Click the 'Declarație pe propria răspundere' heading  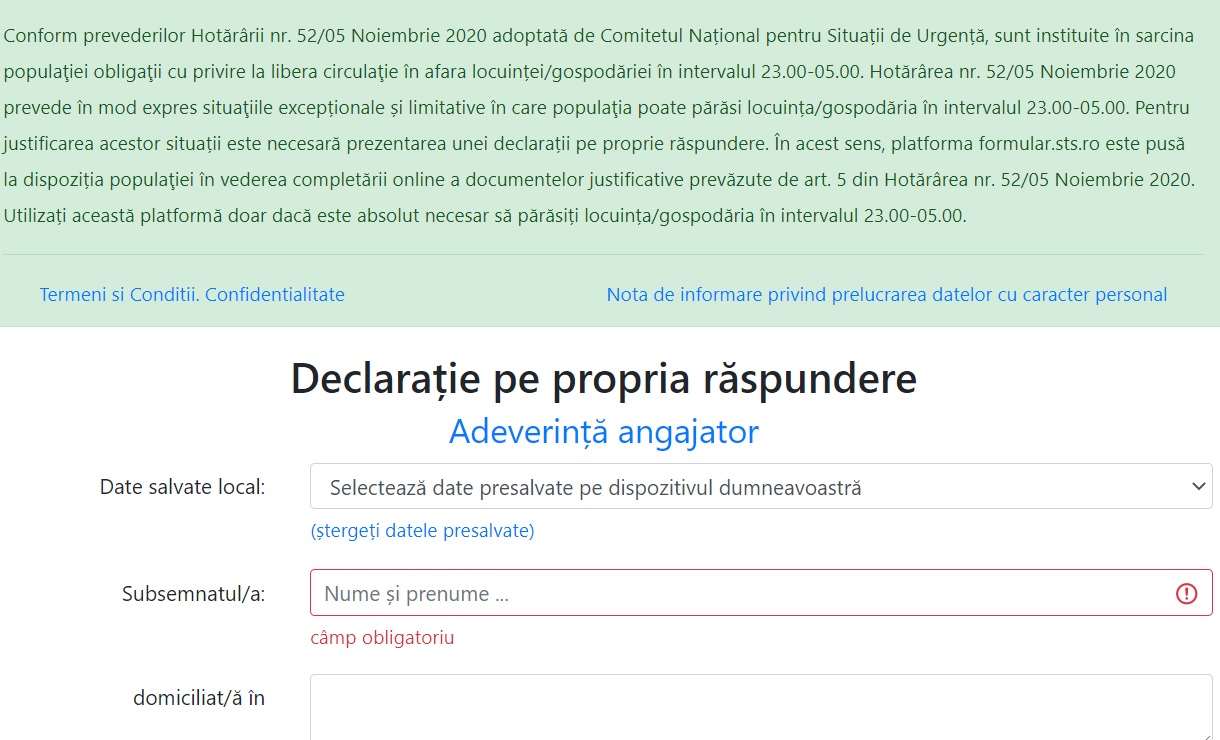pos(603,380)
